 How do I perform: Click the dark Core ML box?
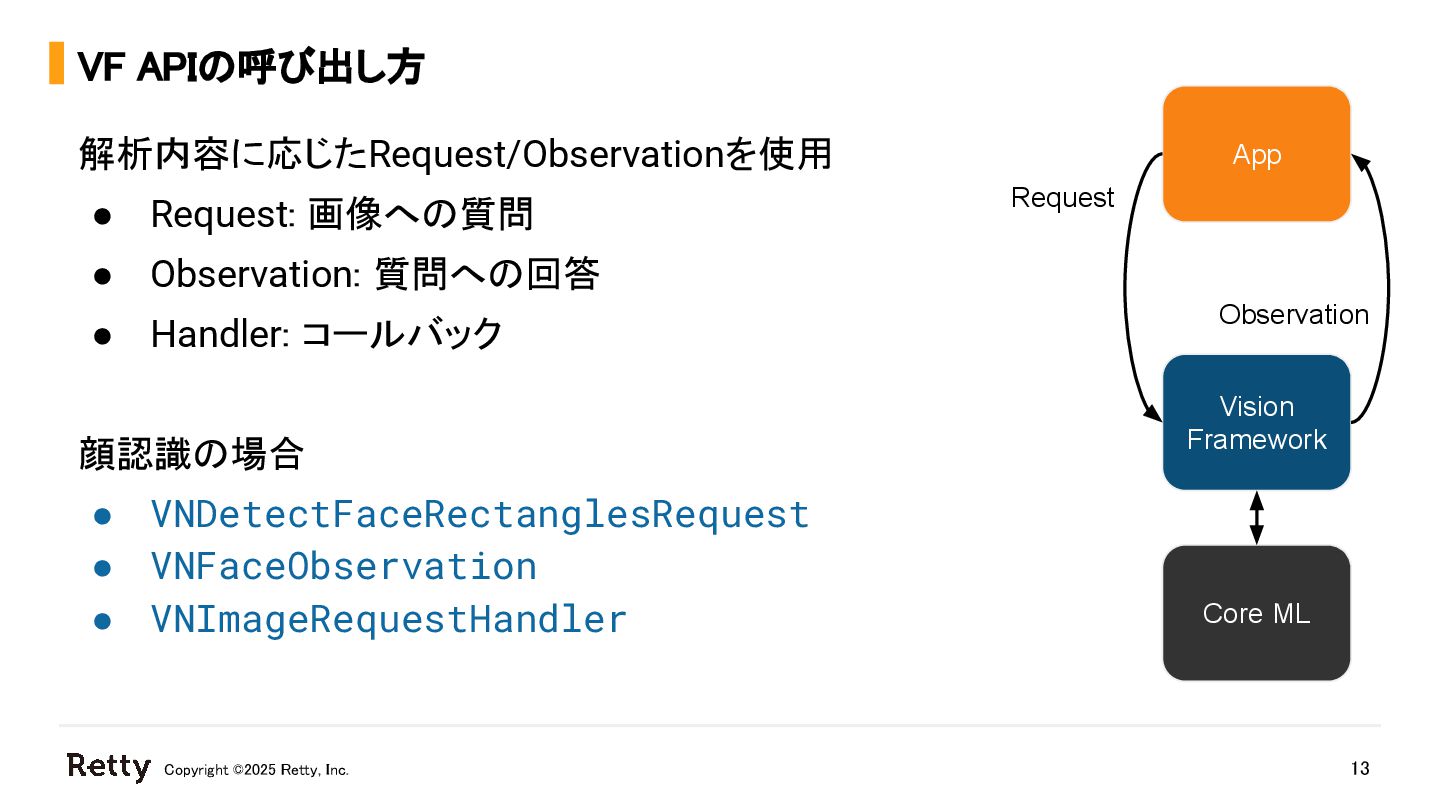[x=1256, y=613]
